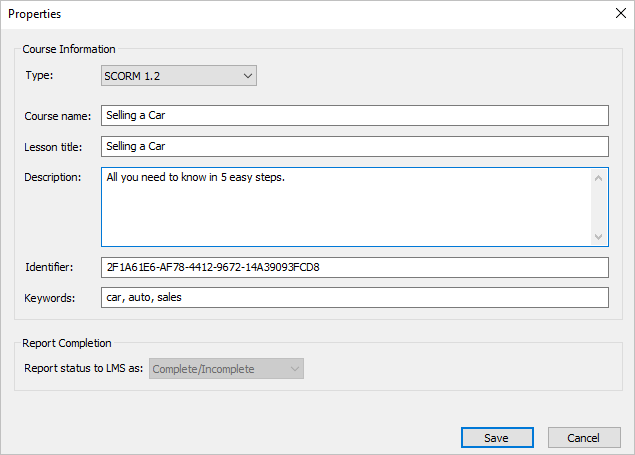
Task: Click the "Report status to LMS as:" label
Action: pos(83,369)
